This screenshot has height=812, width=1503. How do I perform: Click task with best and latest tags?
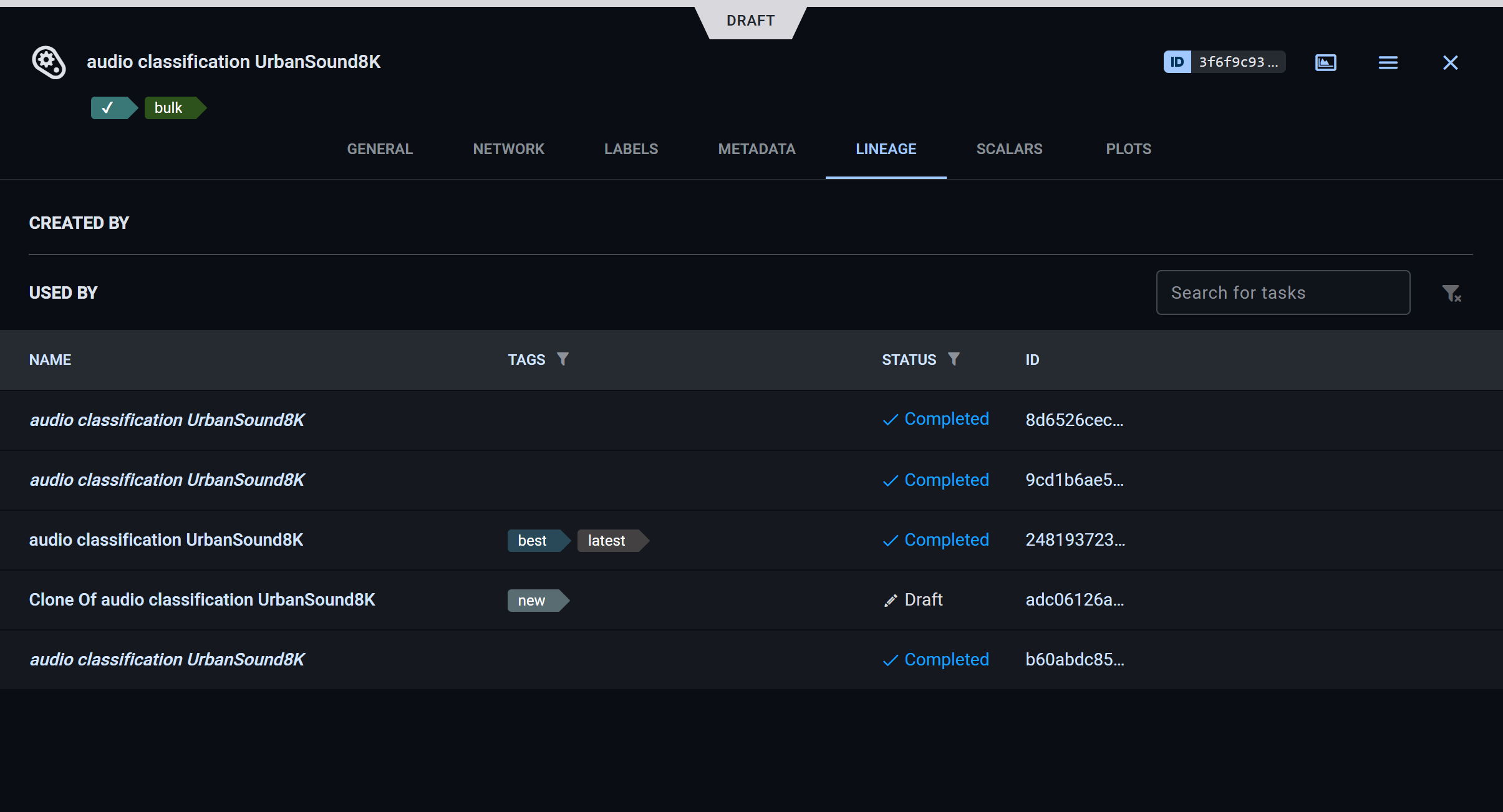pos(167,539)
